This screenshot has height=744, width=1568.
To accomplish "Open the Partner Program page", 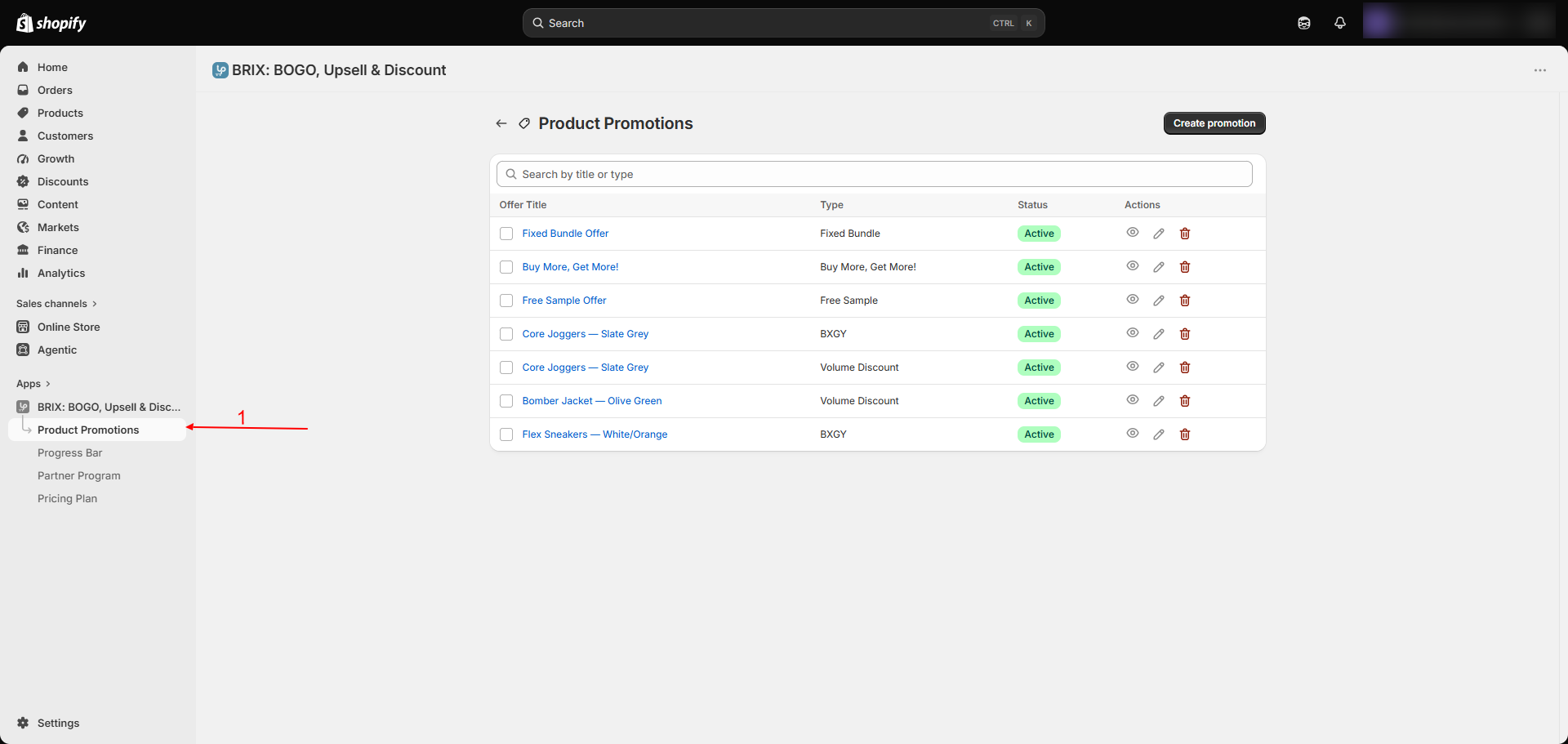I will [x=79, y=475].
